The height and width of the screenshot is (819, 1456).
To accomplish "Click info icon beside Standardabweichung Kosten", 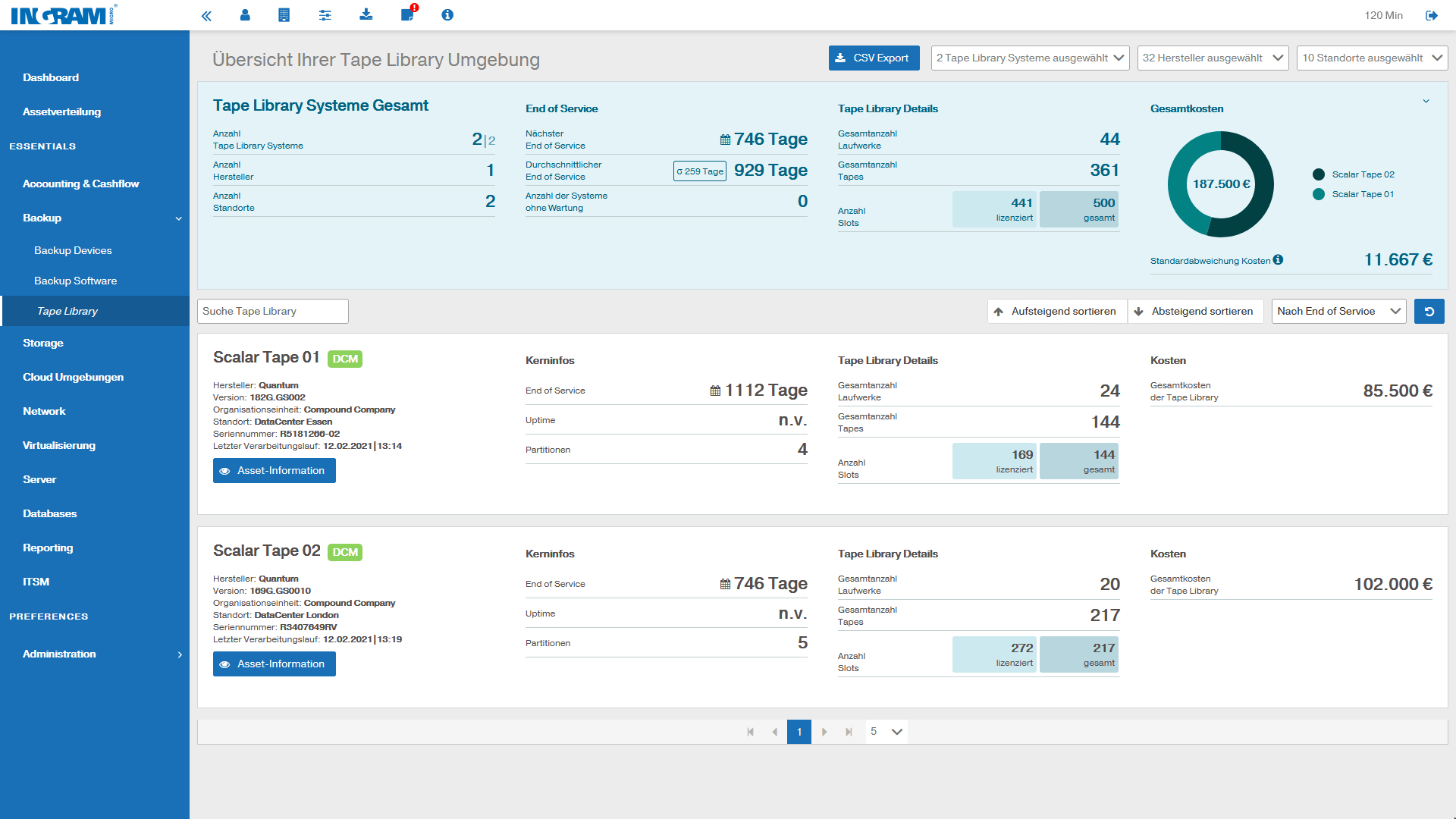I will point(1279,260).
